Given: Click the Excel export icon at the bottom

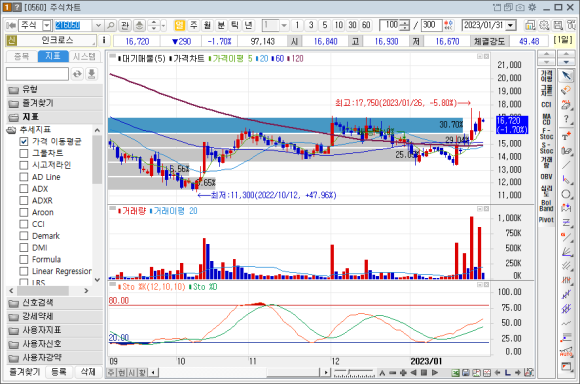Looking at the screenshot, I should pyautogui.click(x=455, y=373).
